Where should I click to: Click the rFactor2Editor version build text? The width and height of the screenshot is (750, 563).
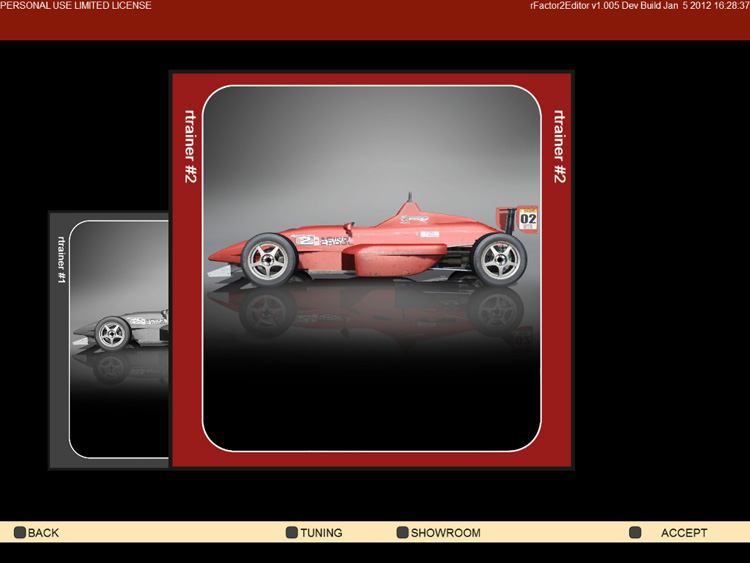point(639,6)
